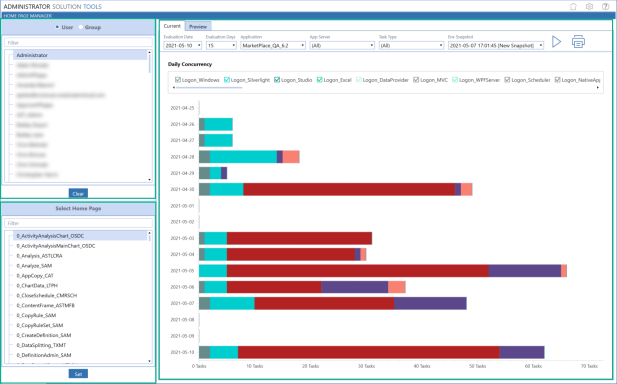The height and width of the screenshot is (384, 617).
Task: Click the purple bar segment for 2021-05-05
Action: [525, 271]
